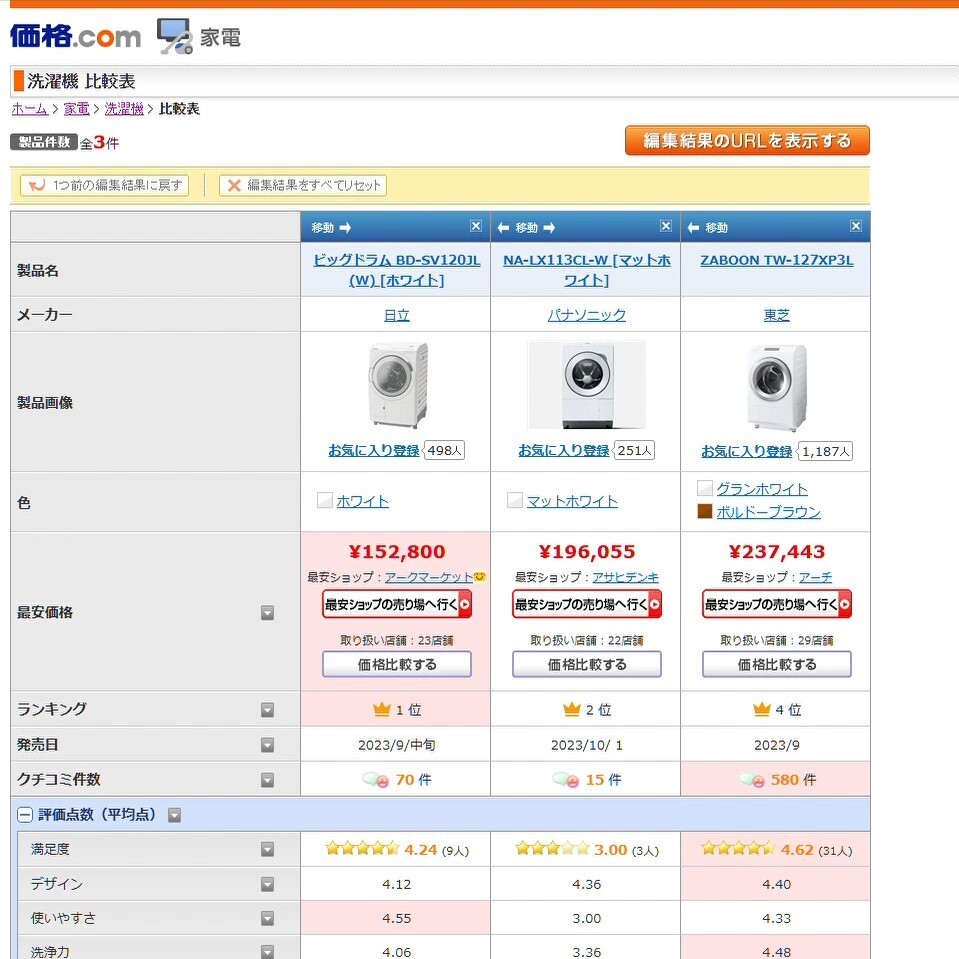Open dropdown beside 評価点数（平均点）header
This screenshot has height=959, width=959.
coord(174,815)
